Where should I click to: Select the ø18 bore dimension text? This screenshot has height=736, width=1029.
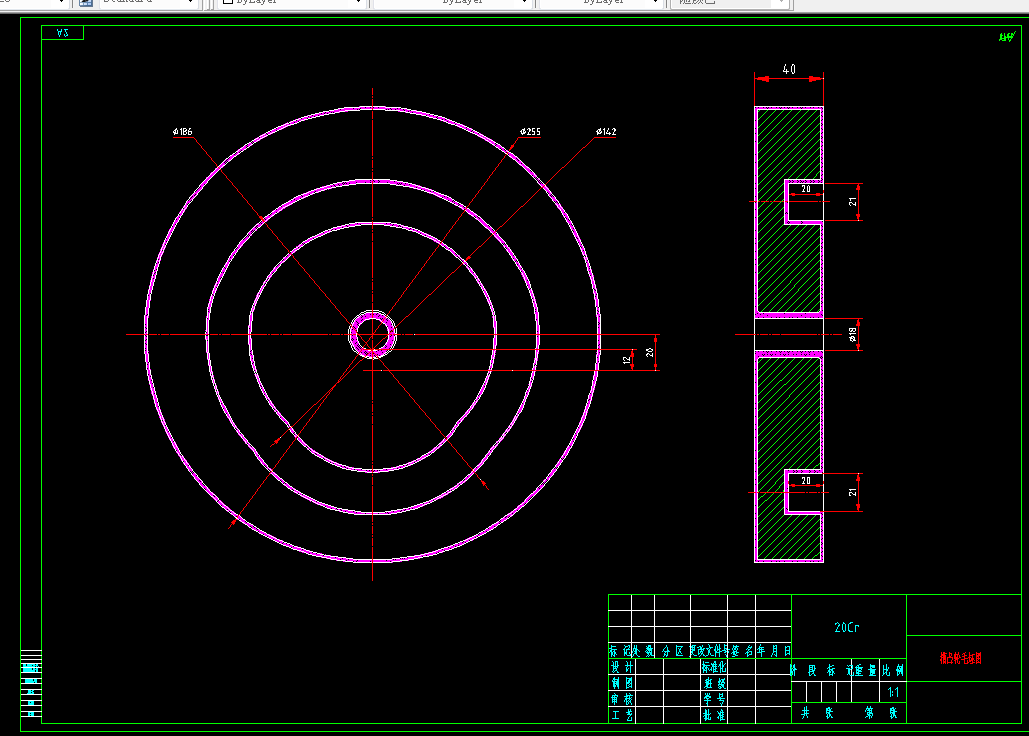point(853,335)
